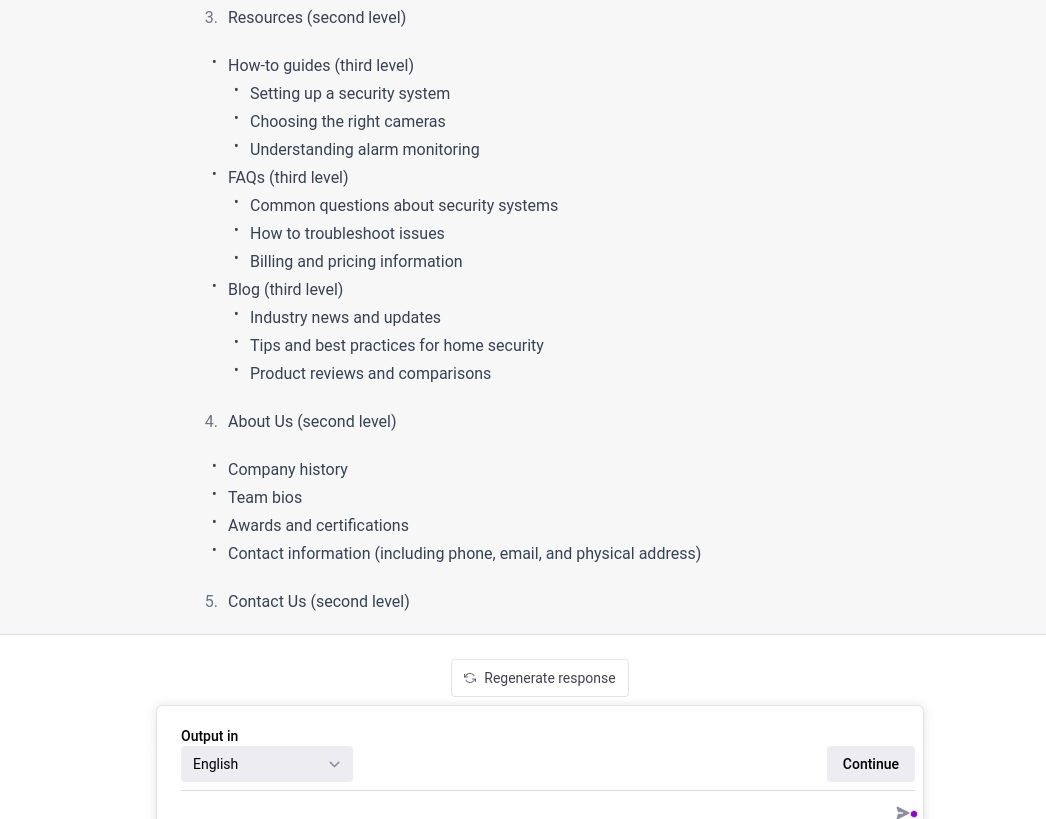Click the 'Contact Us (second level)' item
Screen dimensions: 1046x819
point(318,602)
